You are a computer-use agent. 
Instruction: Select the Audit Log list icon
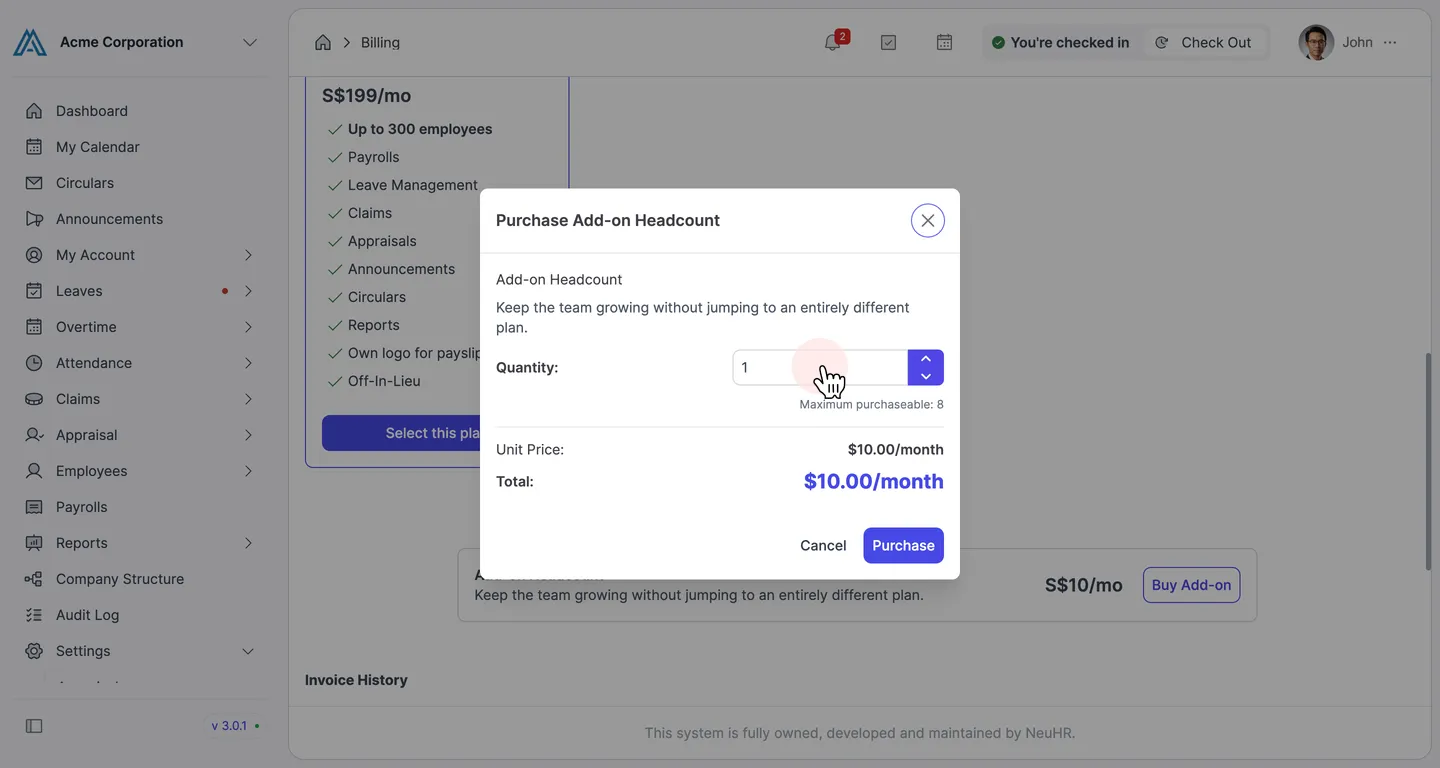[x=34, y=615]
